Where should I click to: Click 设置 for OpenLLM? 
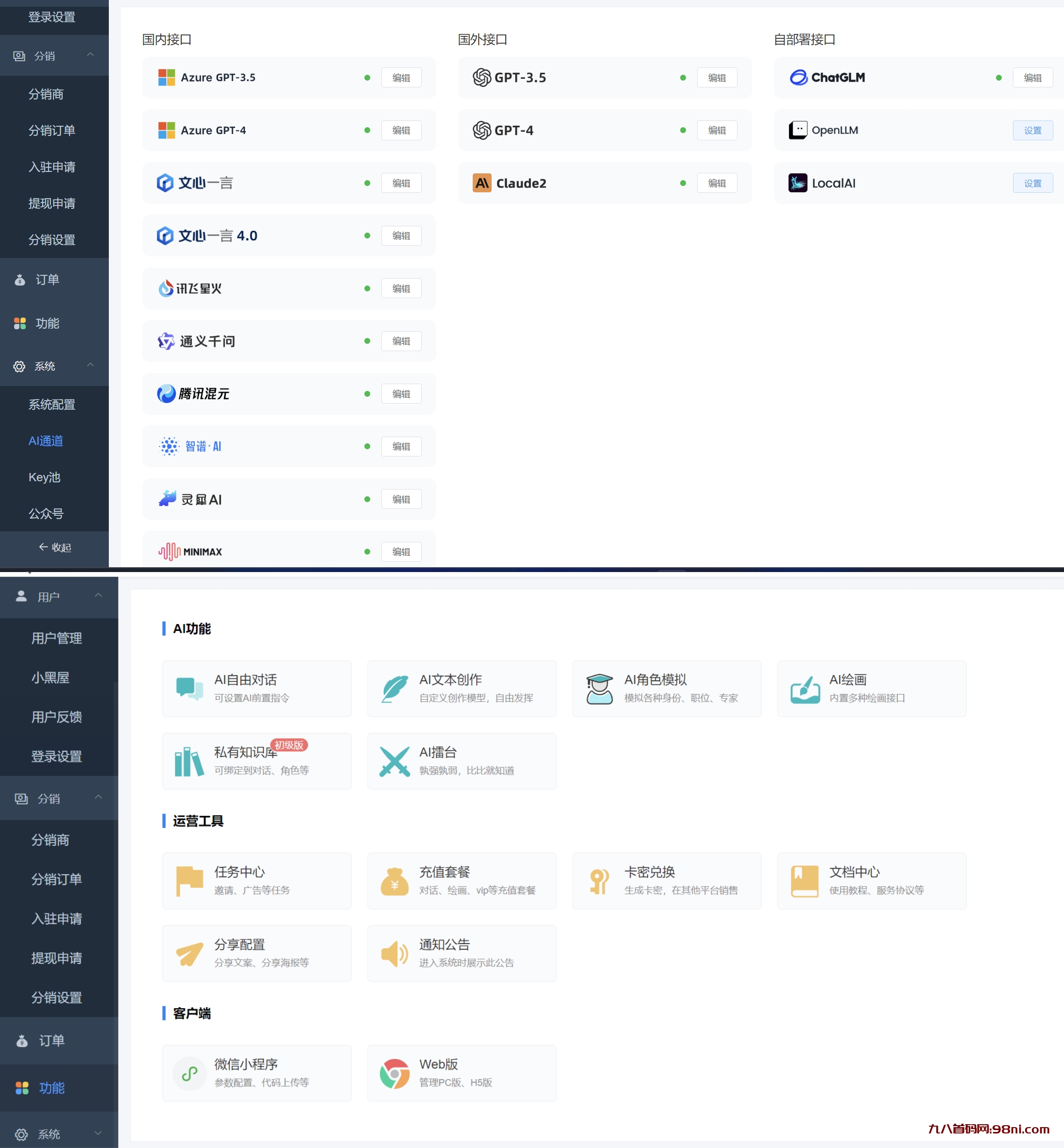[x=1032, y=131]
